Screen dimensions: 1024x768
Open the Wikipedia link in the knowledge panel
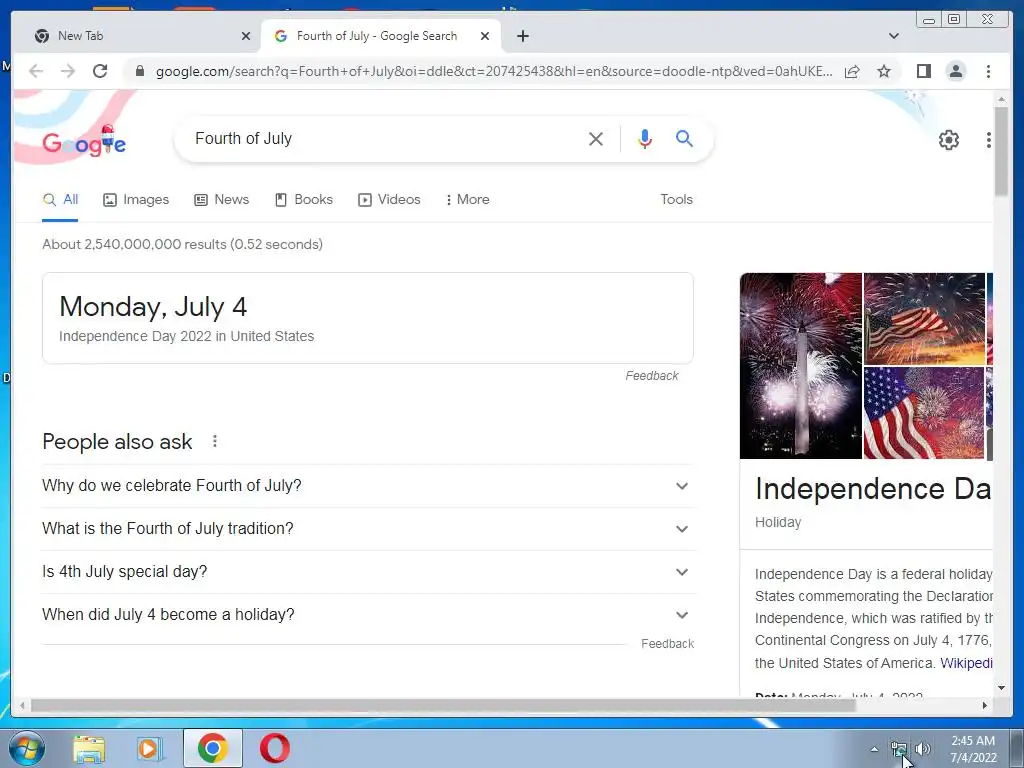pyautogui.click(x=966, y=663)
